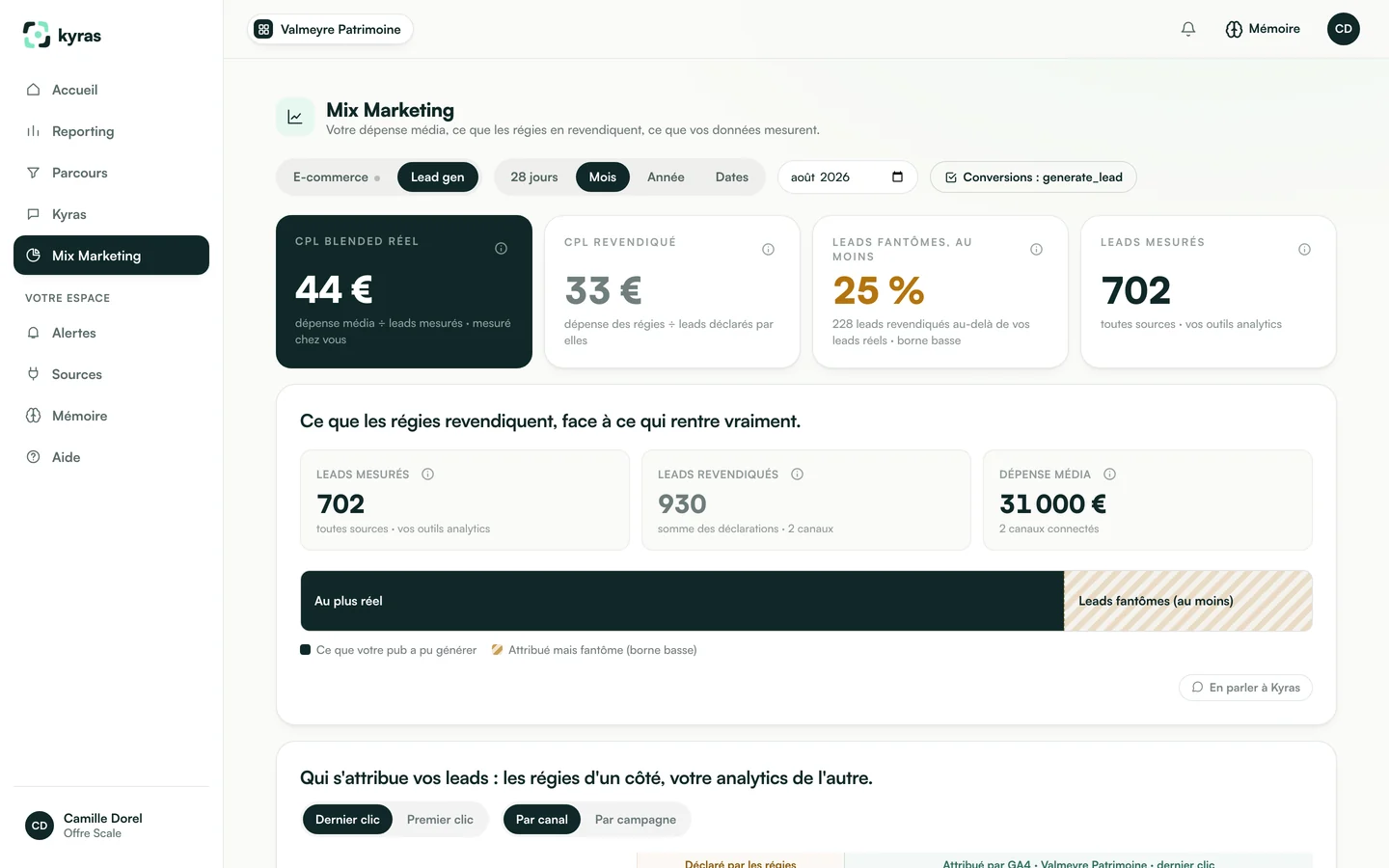View breakdown Par canal
This screenshot has width=1389, height=868.
pyautogui.click(x=542, y=820)
